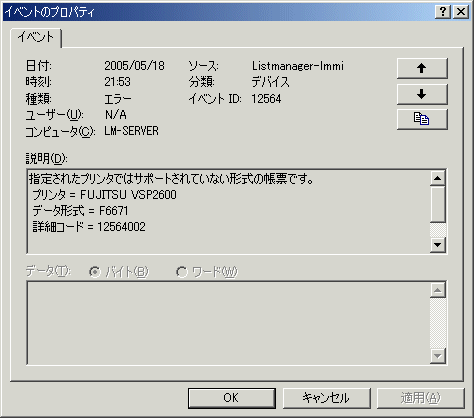The width and height of the screenshot is (474, 418).
Task: Click the キャンセル button
Action: [x=326, y=398]
